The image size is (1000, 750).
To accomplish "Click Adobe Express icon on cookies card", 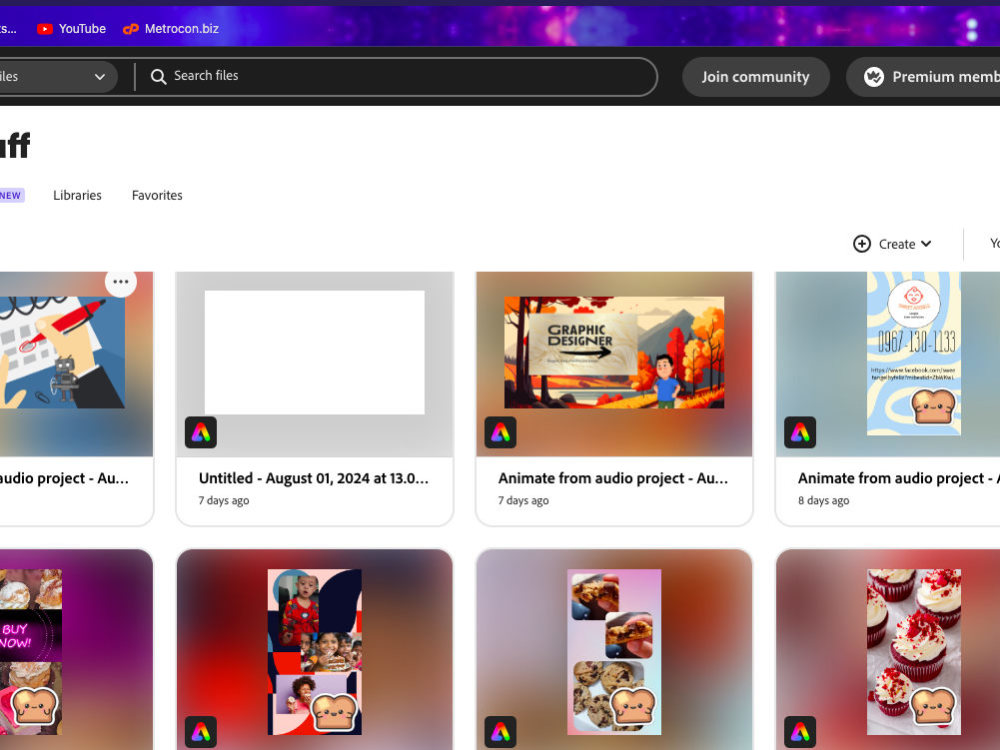I will pos(501,732).
